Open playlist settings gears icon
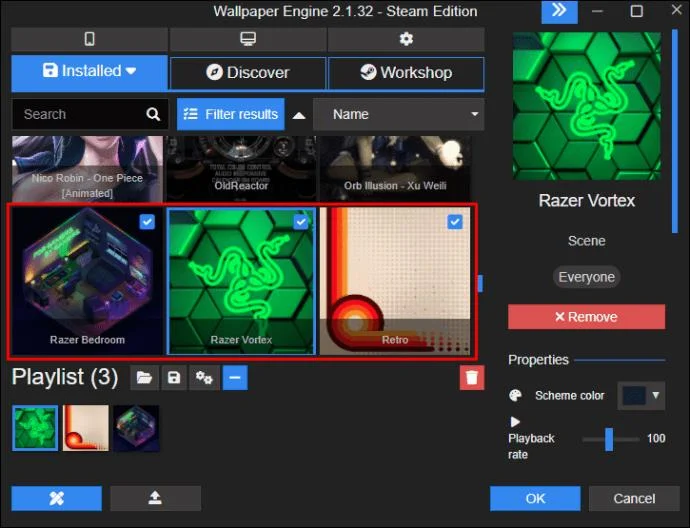The width and height of the screenshot is (690, 528). (204, 378)
